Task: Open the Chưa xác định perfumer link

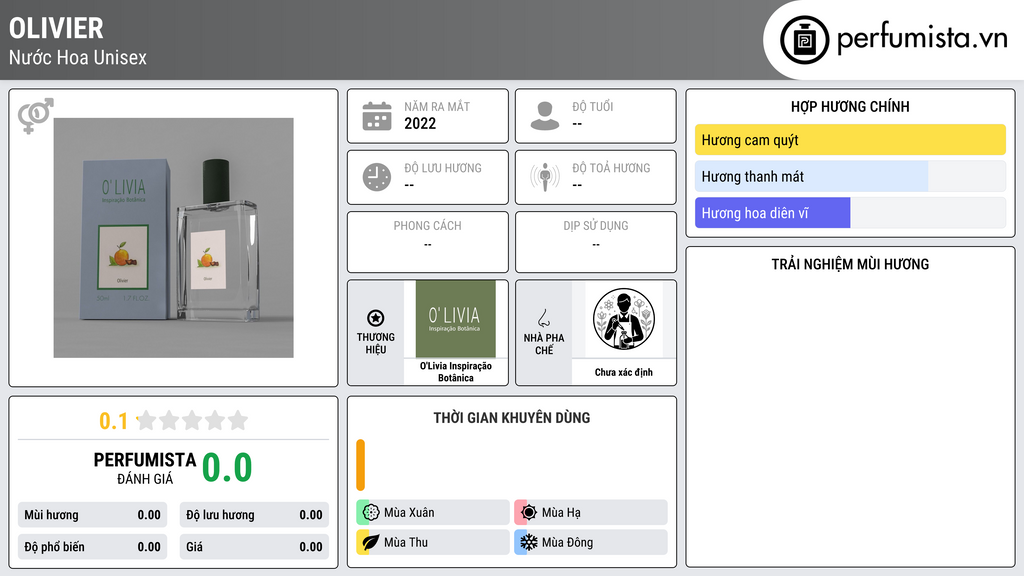Action: (x=624, y=372)
